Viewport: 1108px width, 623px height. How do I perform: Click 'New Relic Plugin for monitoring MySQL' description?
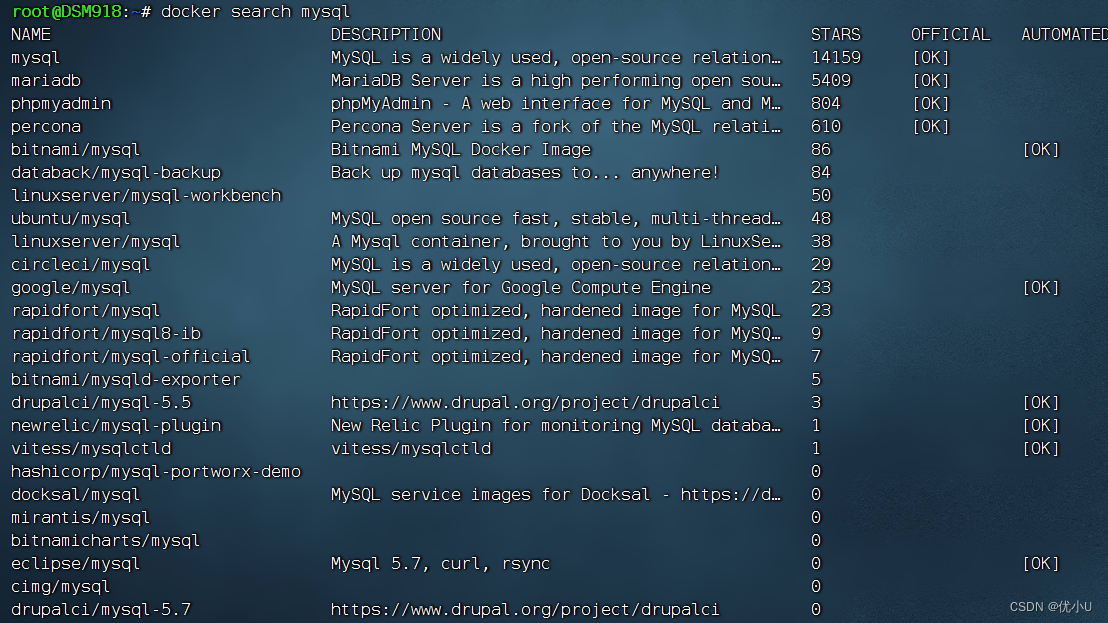556,426
